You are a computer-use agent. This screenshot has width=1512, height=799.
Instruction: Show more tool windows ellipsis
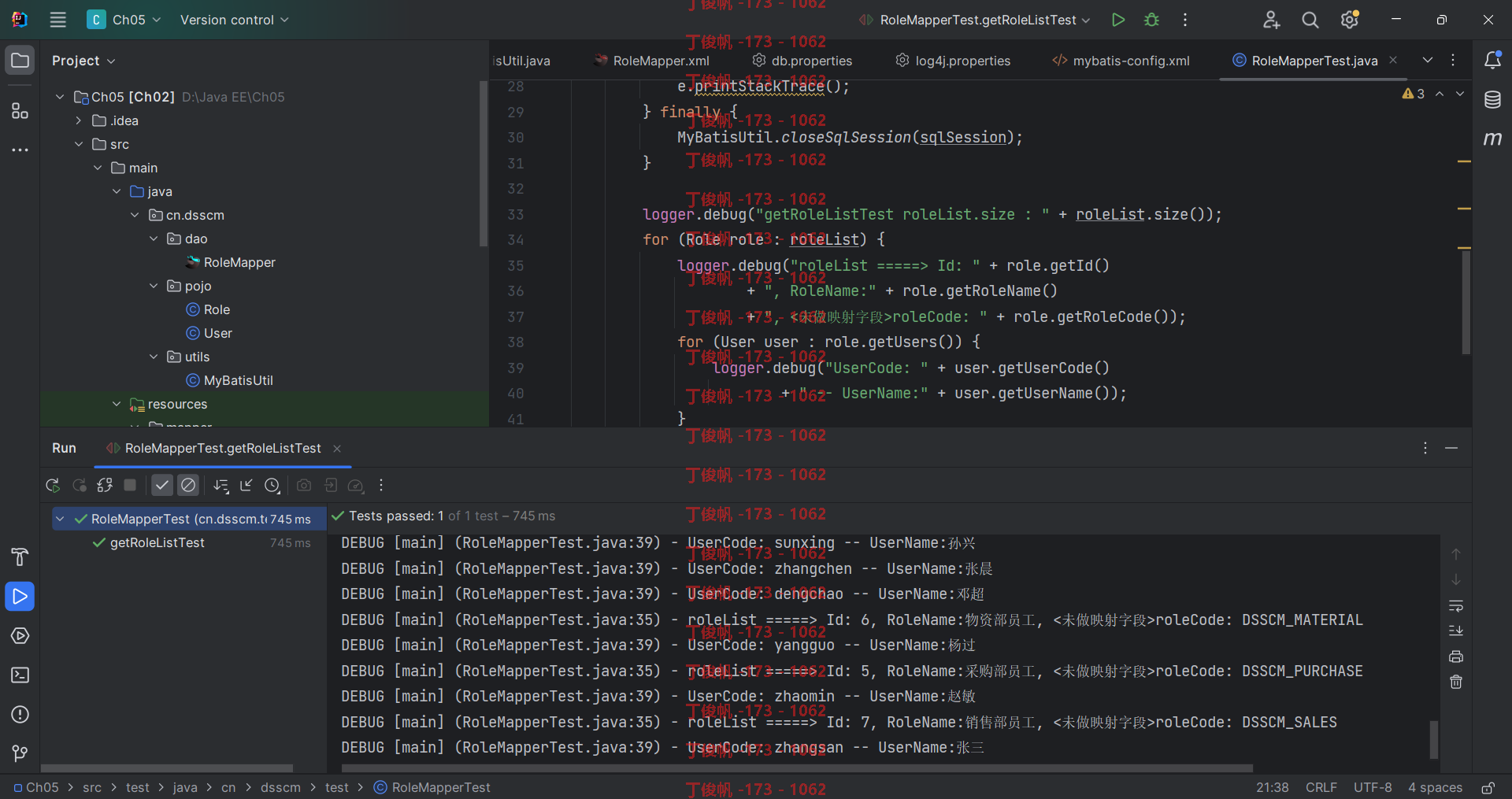pos(20,150)
